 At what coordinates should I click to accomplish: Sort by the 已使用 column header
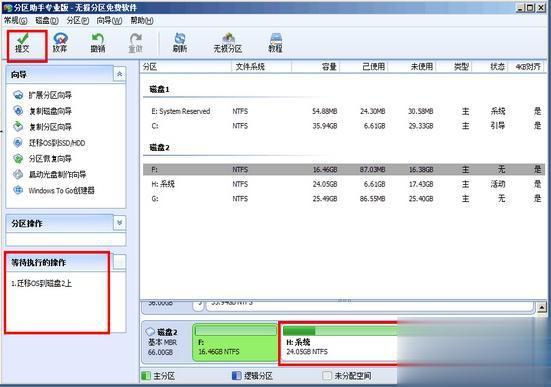tap(364, 66)
